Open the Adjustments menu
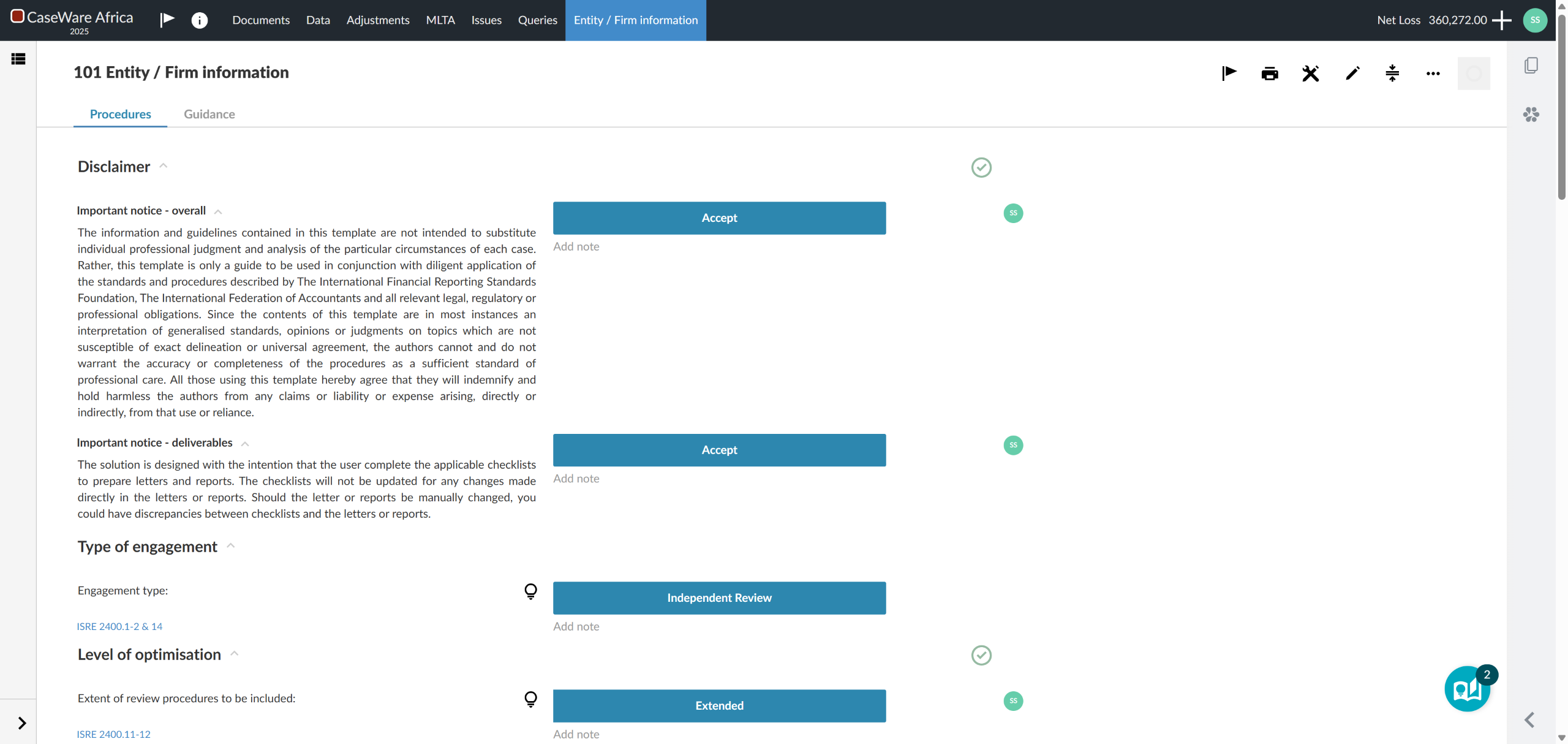 pyautogui.click(x=378, y=20)
